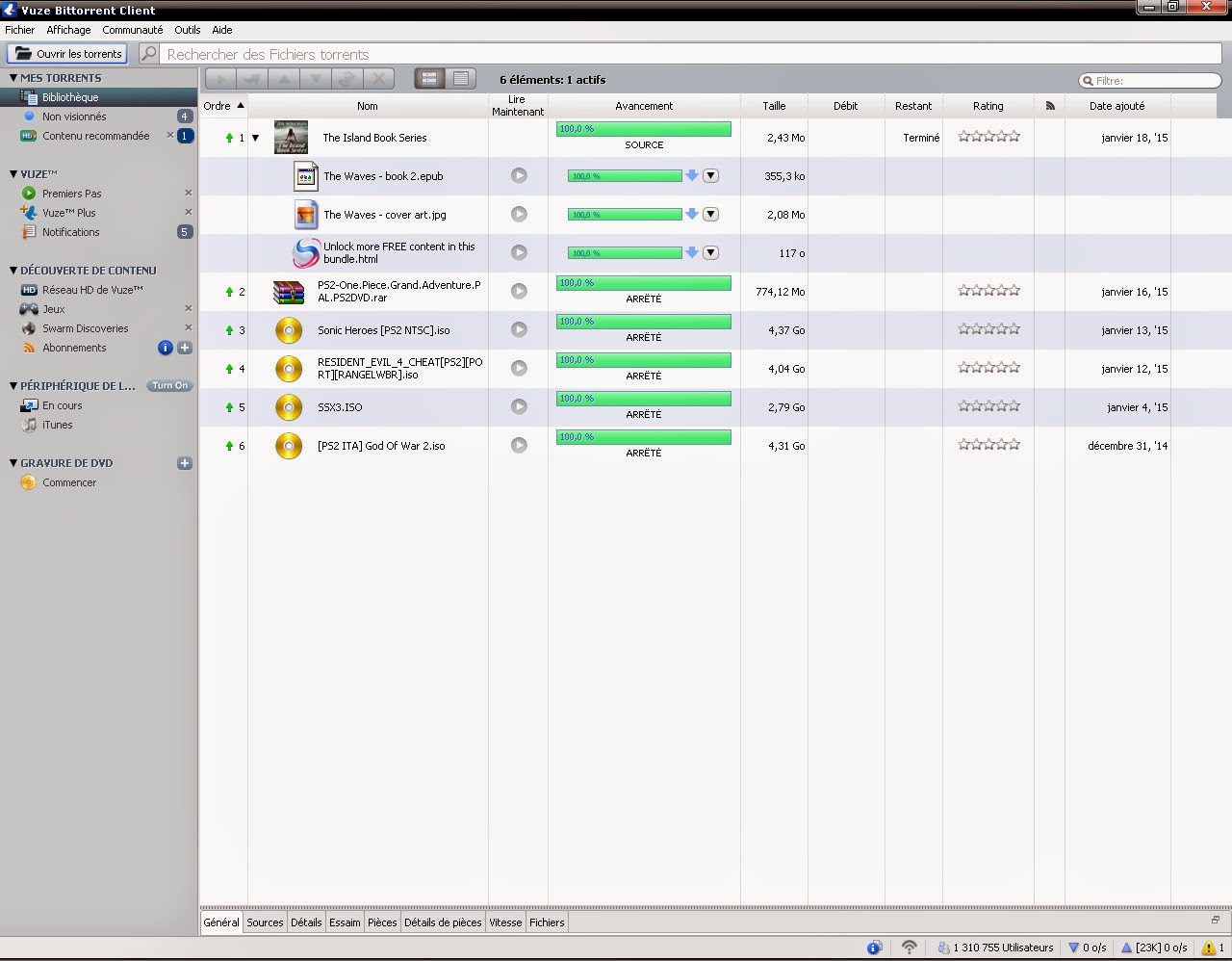This screenshot has width=1232, height=961.
Task: Click the Filtre input box
Action: coord(1151,81)
